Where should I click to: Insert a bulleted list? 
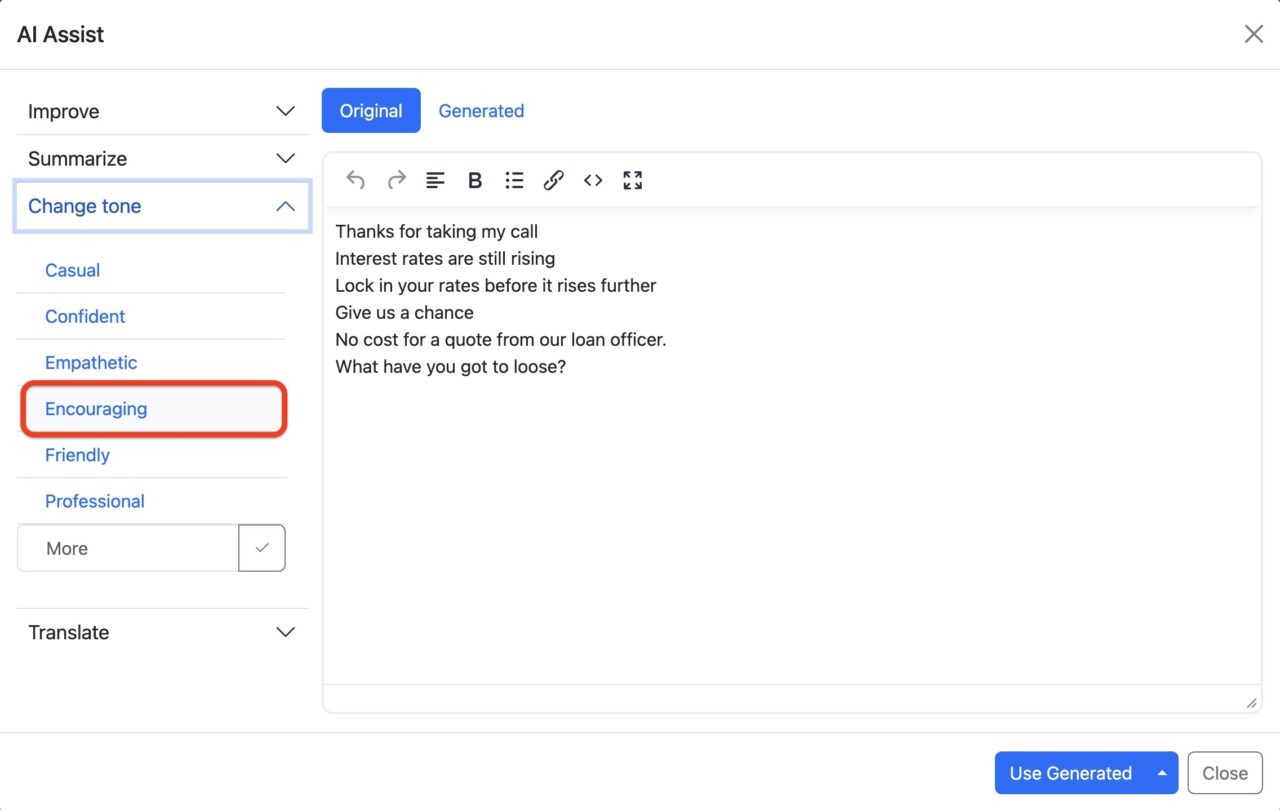coord(514,180)
